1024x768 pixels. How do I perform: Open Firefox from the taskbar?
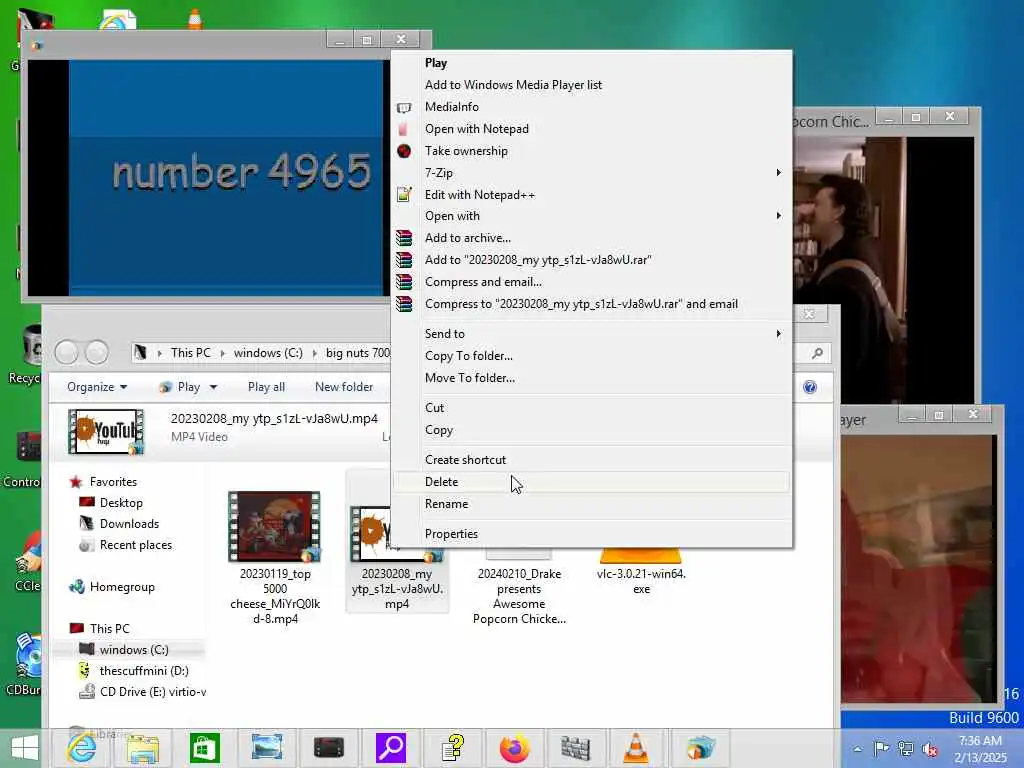pos(515,748)
